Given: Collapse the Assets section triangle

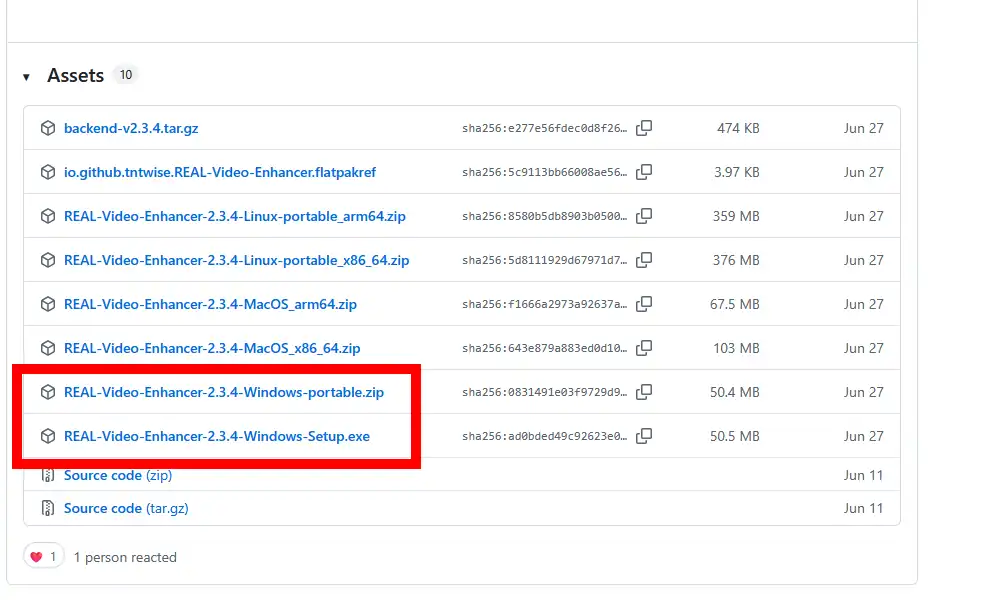Looking at the screenshot, I should (x=26, y=77).
